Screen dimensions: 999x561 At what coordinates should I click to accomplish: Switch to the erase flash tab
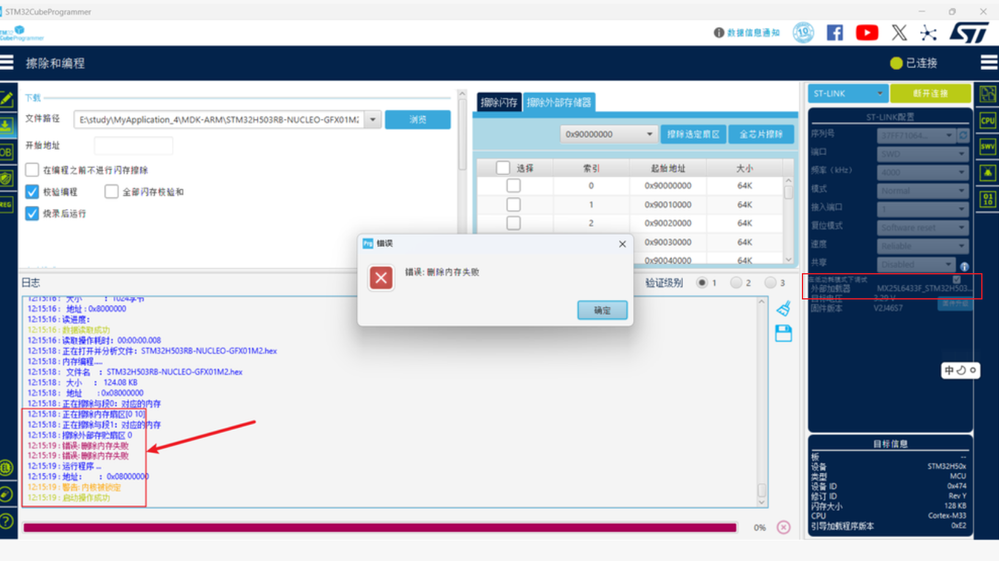point(499,102)
